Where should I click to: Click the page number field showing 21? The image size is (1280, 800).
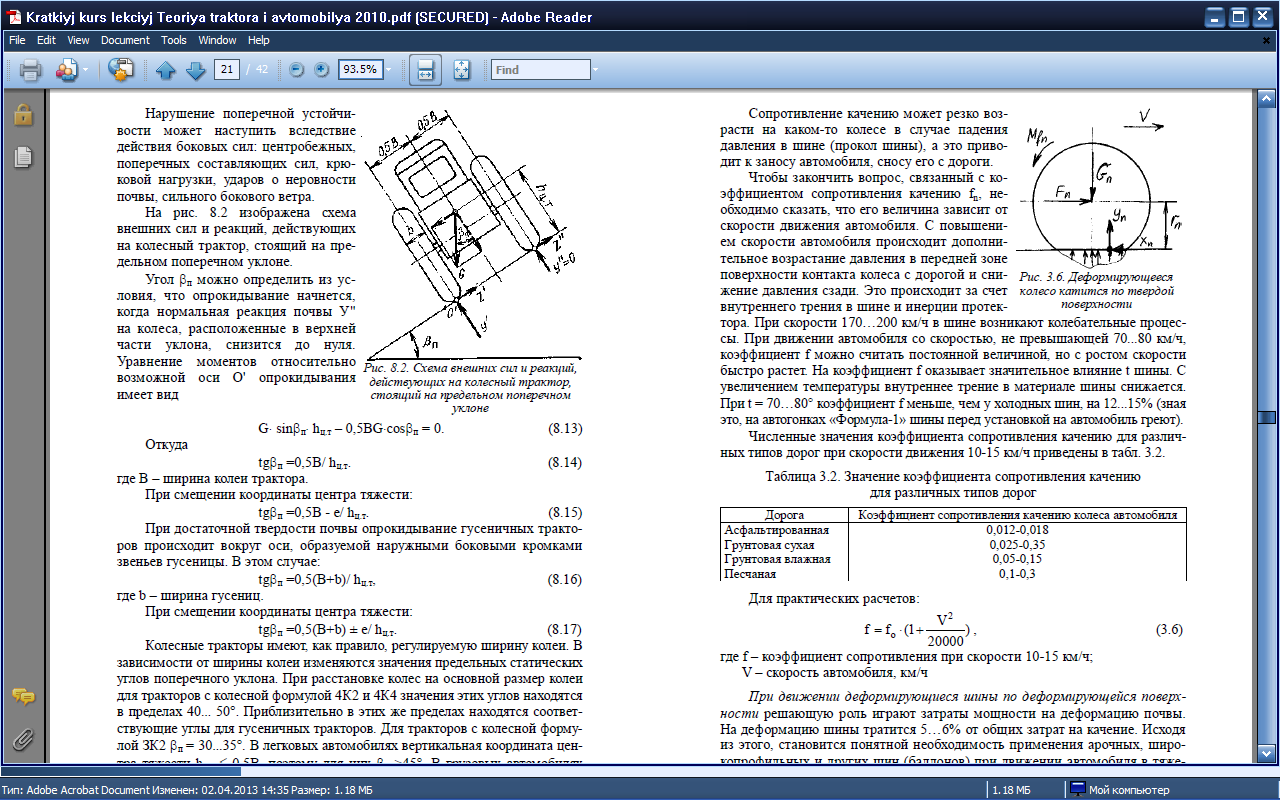229,70
